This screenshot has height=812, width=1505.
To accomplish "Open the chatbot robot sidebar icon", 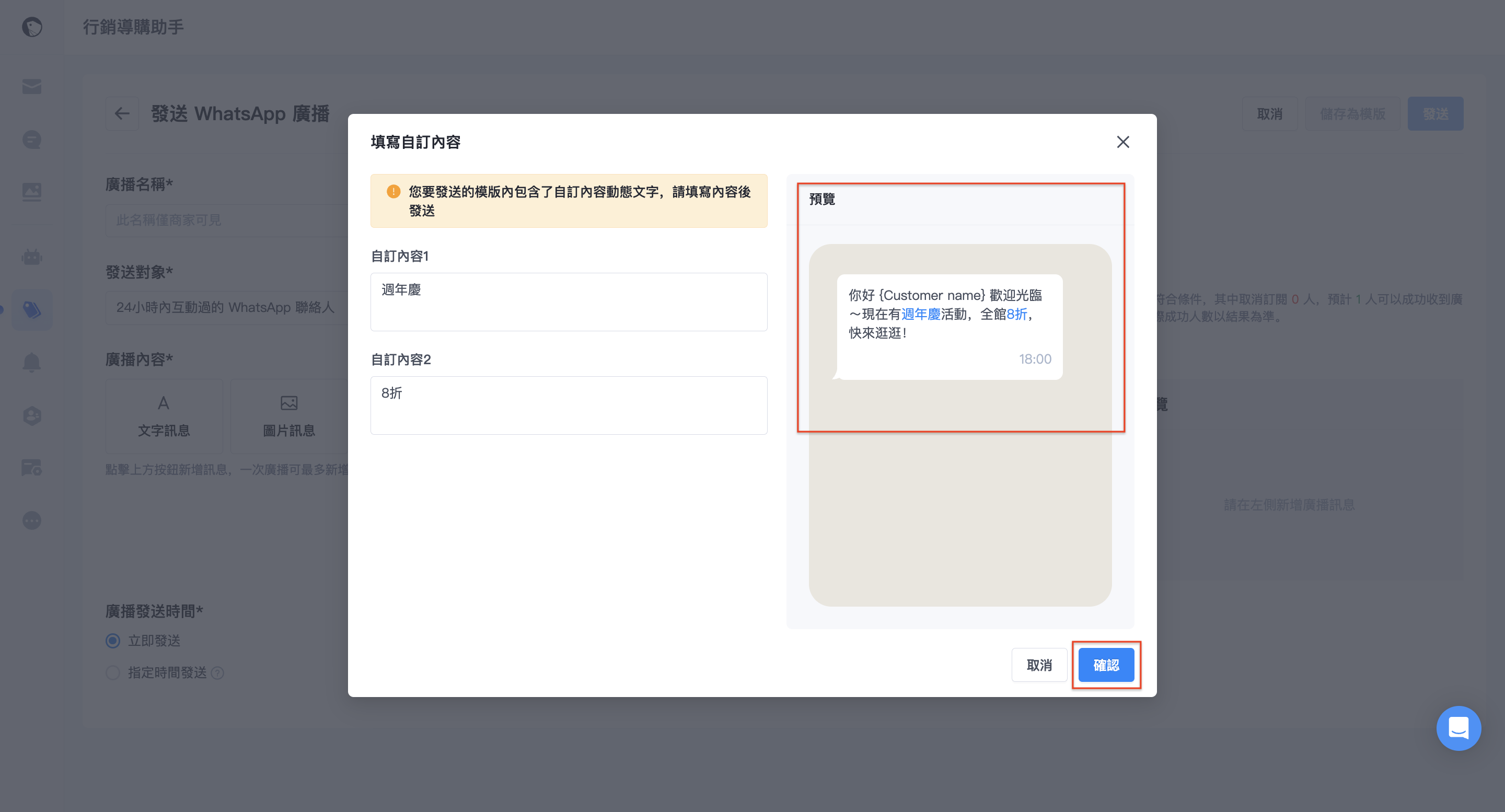I will pos(32,257).
